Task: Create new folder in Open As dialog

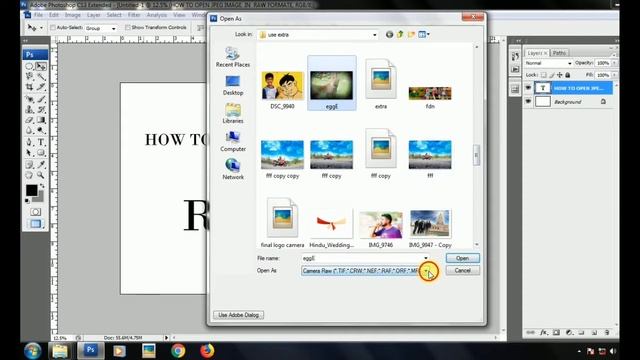Action: [411, 35]
